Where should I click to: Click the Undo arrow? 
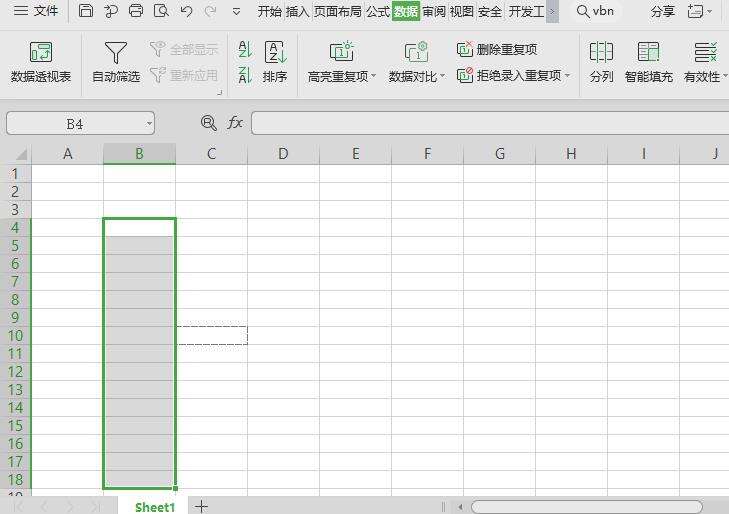[x=186, y=11]
